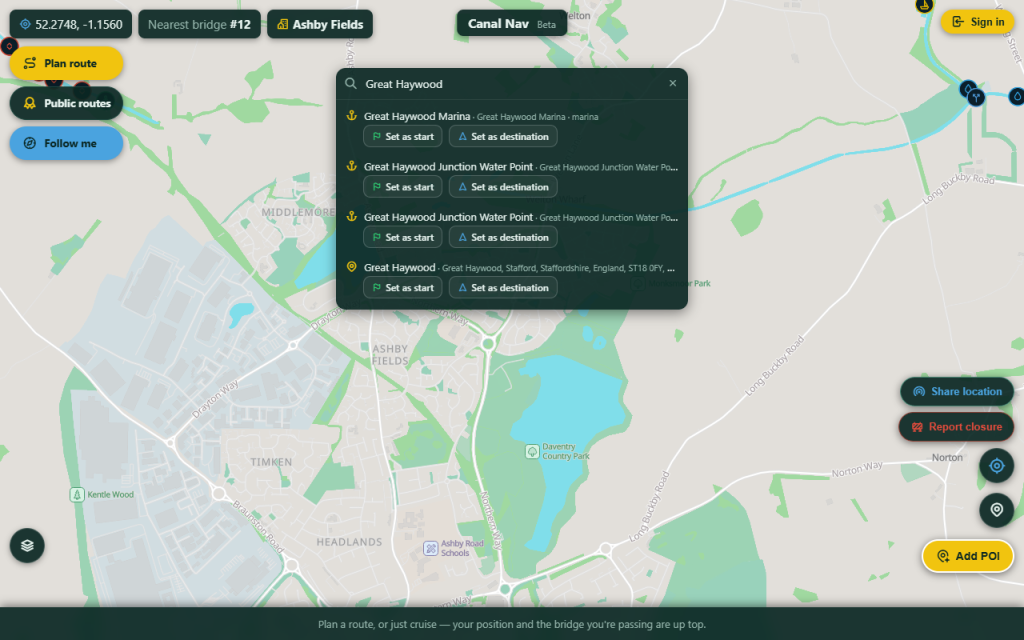Open the map layers button

tap(27, 545)
